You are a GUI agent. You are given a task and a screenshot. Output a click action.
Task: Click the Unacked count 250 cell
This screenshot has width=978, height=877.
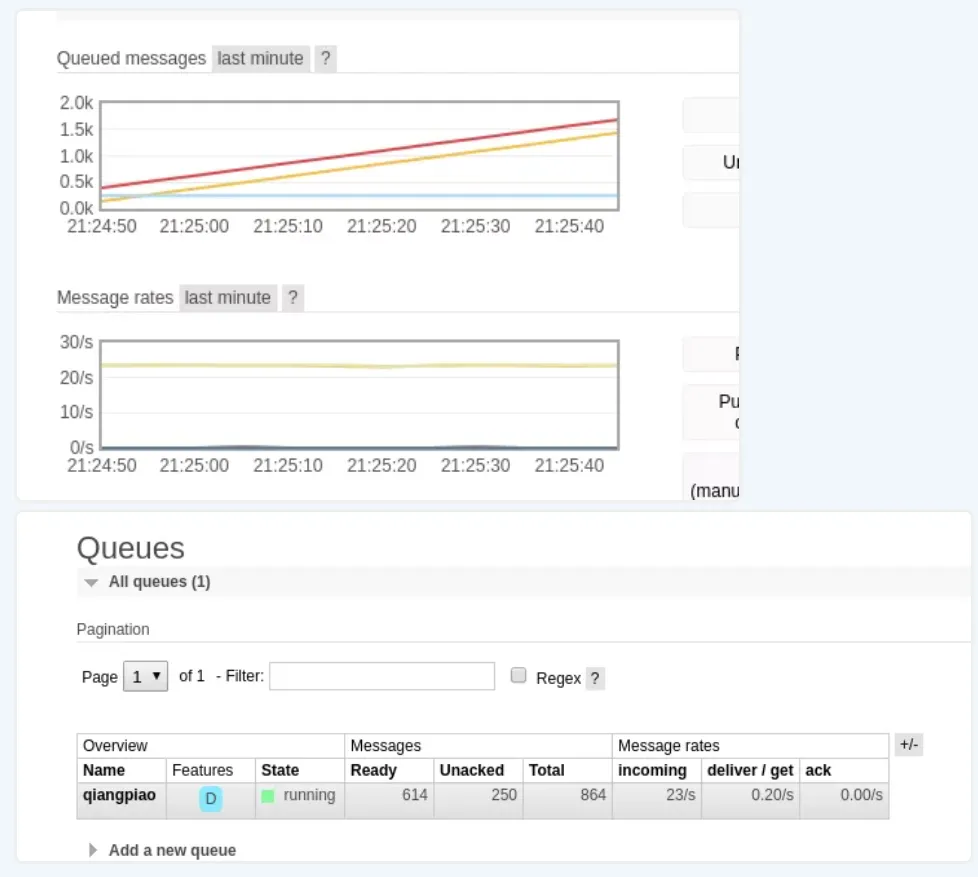478,800
